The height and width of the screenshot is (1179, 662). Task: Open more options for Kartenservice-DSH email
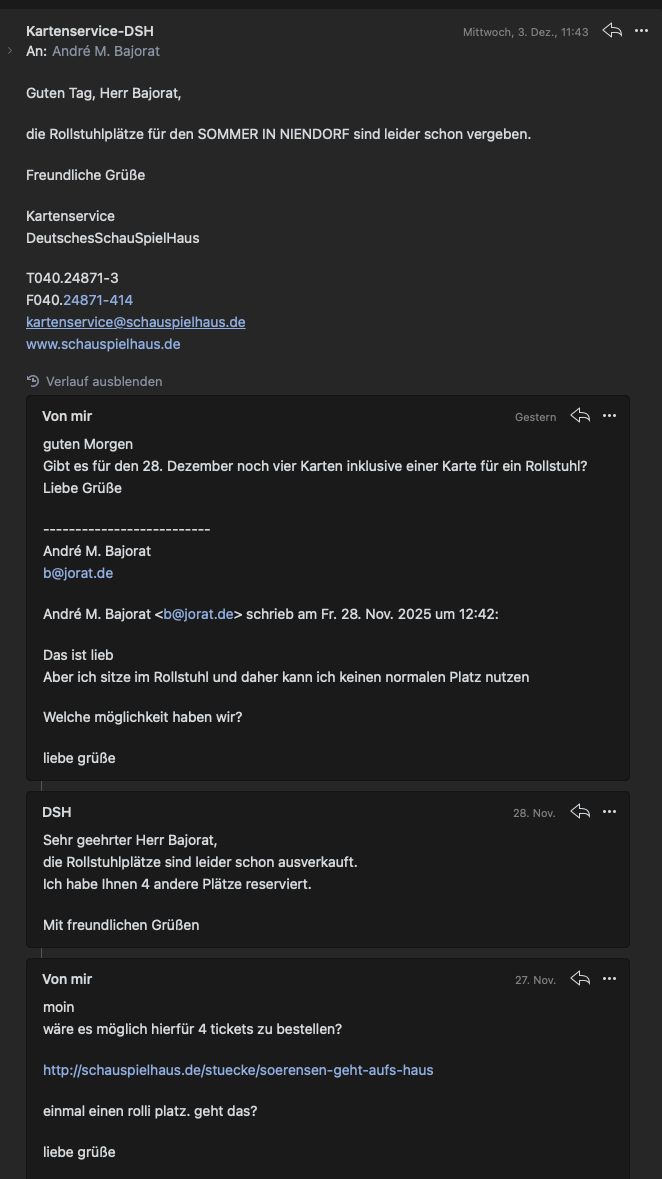click(642, 31)
